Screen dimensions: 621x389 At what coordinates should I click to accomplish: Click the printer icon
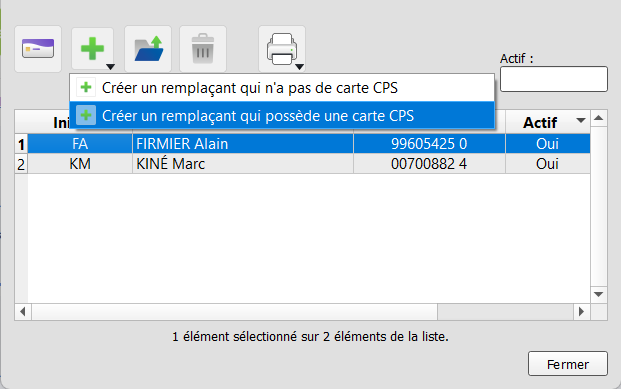[282, 49]
